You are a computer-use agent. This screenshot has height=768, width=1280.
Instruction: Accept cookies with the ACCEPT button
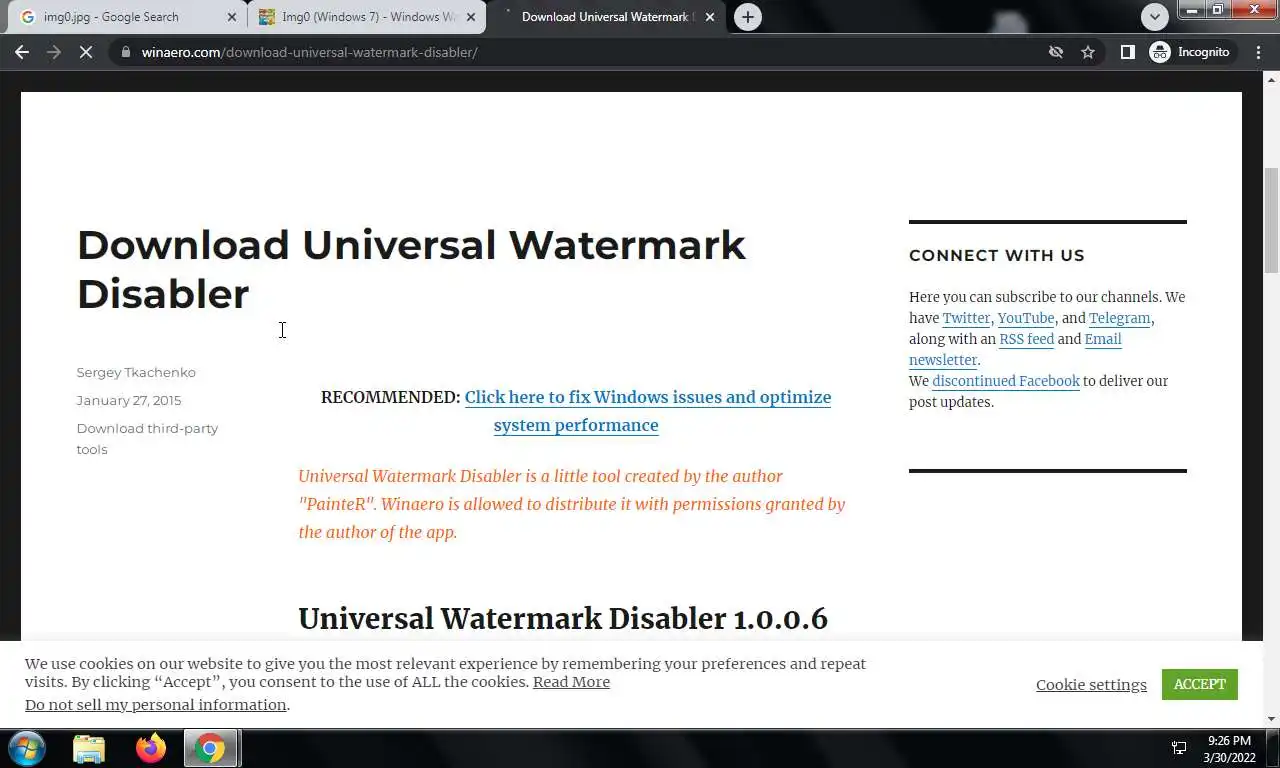pyautogui.click(x=1200, y=684)
